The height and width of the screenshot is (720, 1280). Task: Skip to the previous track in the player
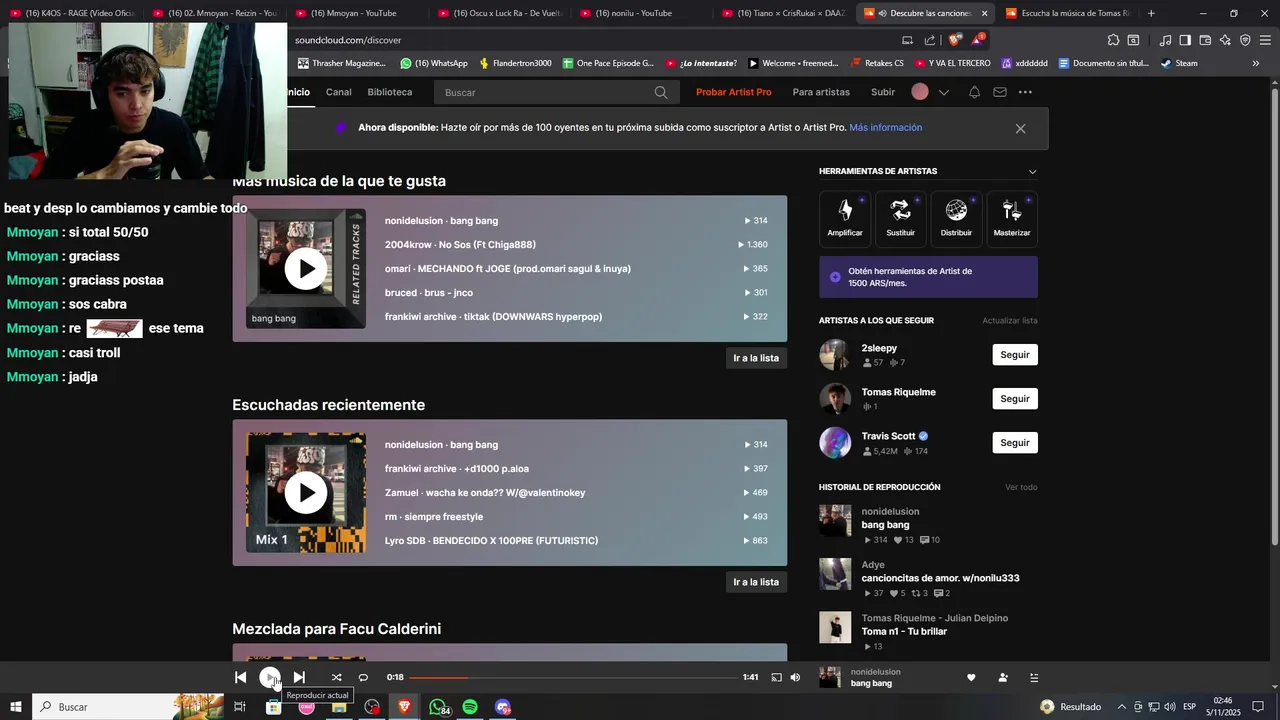click(240, 677)
